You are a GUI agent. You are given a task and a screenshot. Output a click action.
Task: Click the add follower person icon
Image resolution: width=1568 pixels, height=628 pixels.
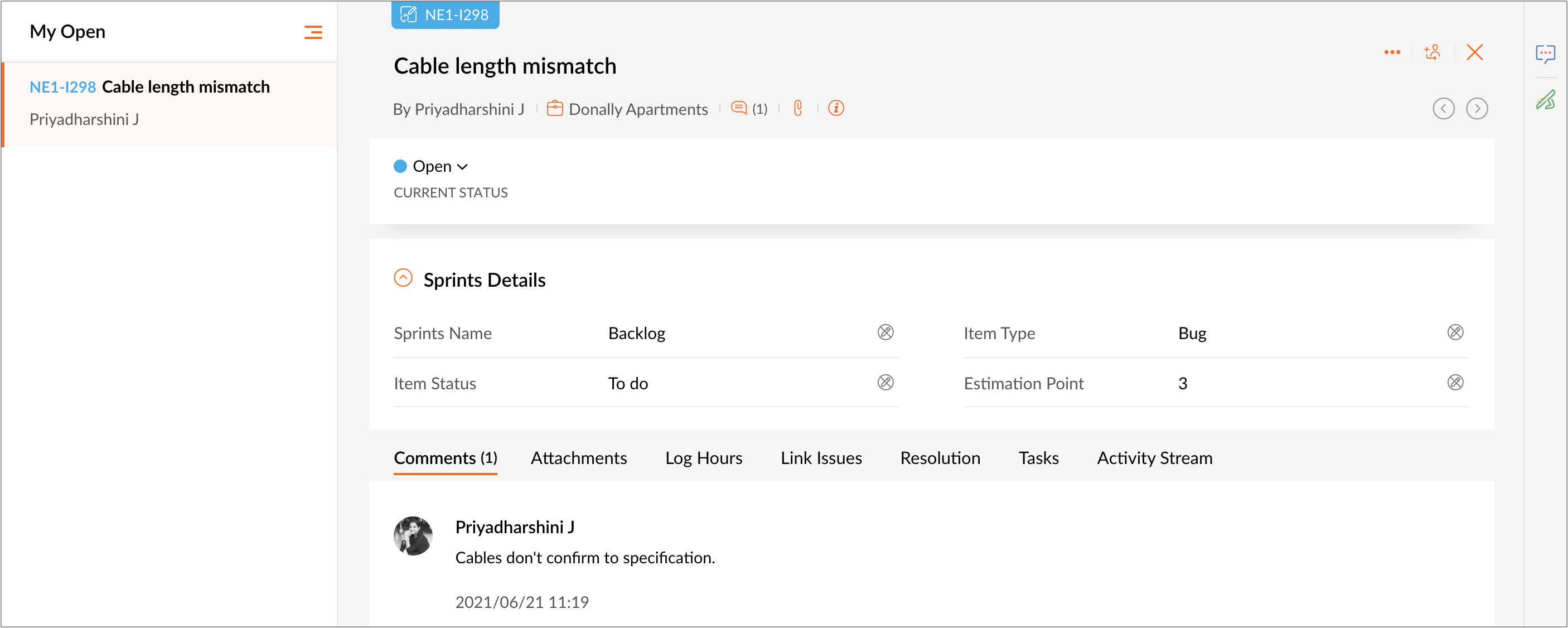coord(1433,52)
